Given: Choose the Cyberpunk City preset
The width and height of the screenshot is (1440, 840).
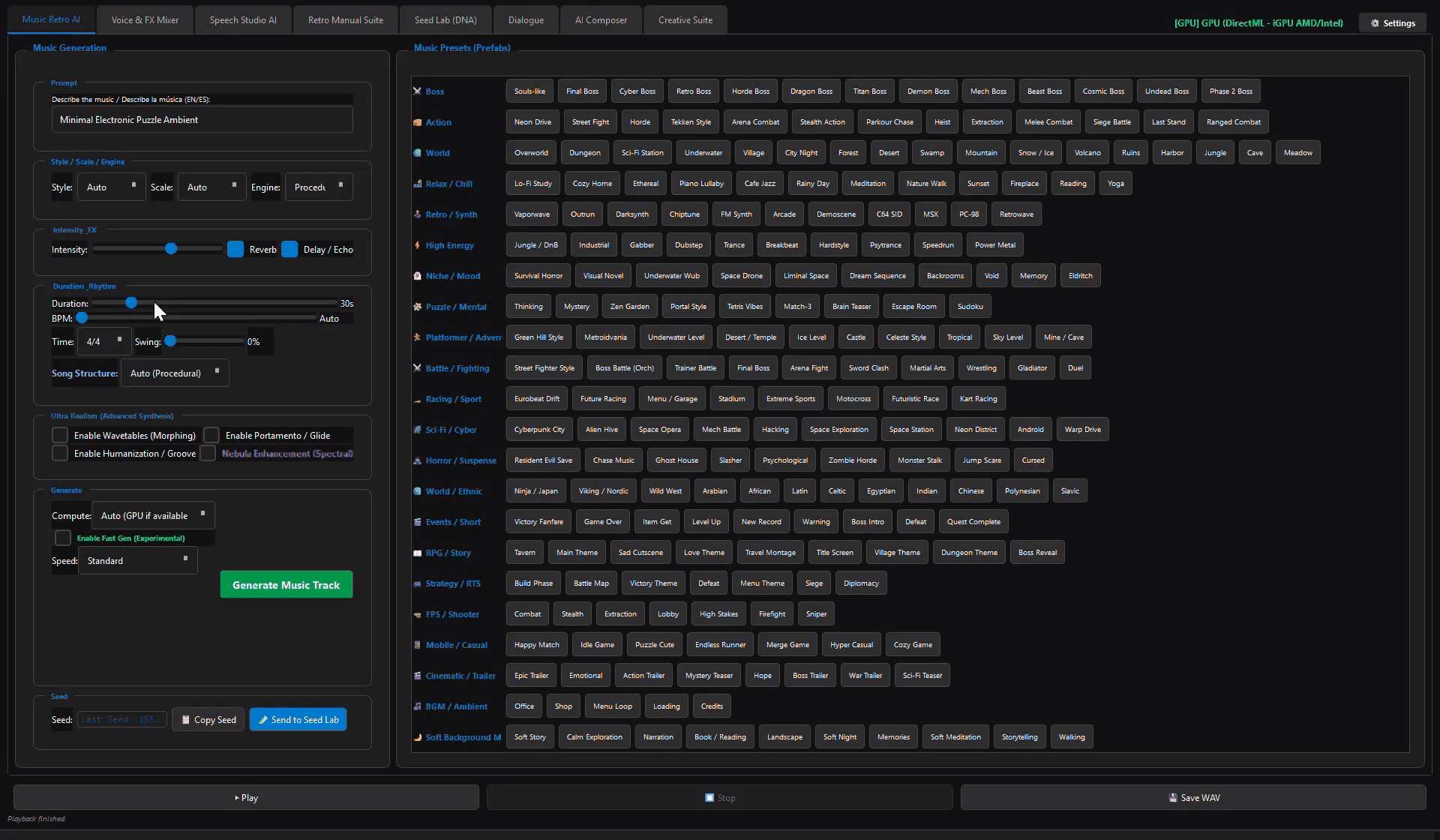Looking at the screenshot, I should tap(539, 430).
